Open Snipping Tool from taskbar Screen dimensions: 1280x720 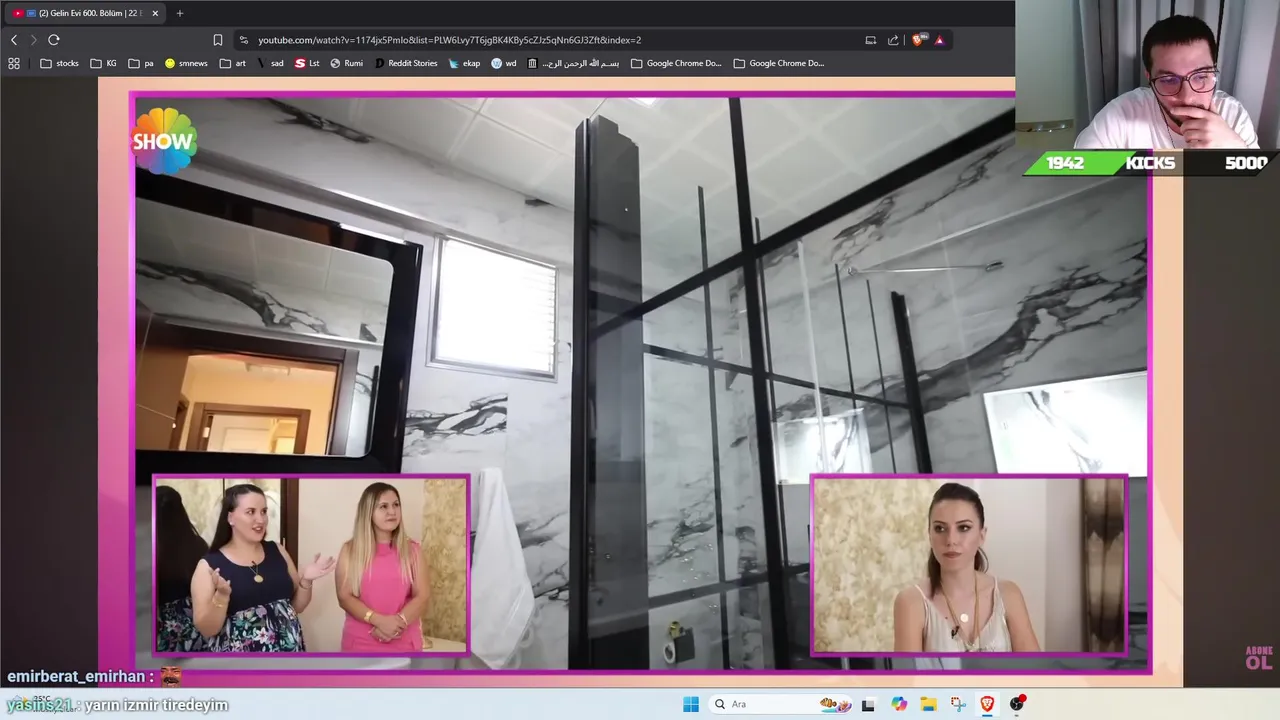pyautogui.click(x=958, y=704)
